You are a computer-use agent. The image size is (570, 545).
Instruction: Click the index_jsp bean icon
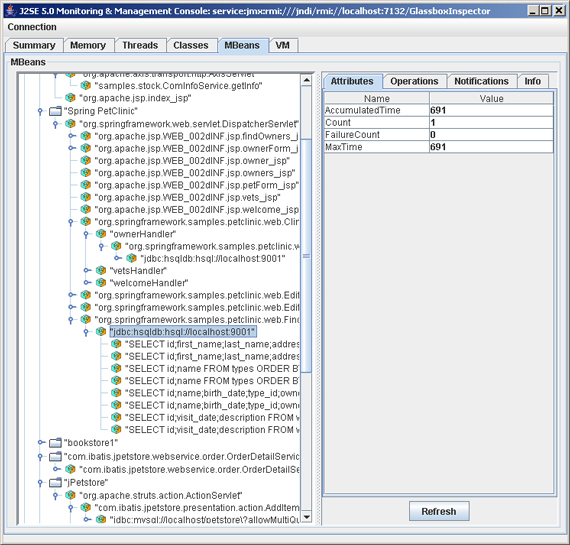tap(70, 98)
